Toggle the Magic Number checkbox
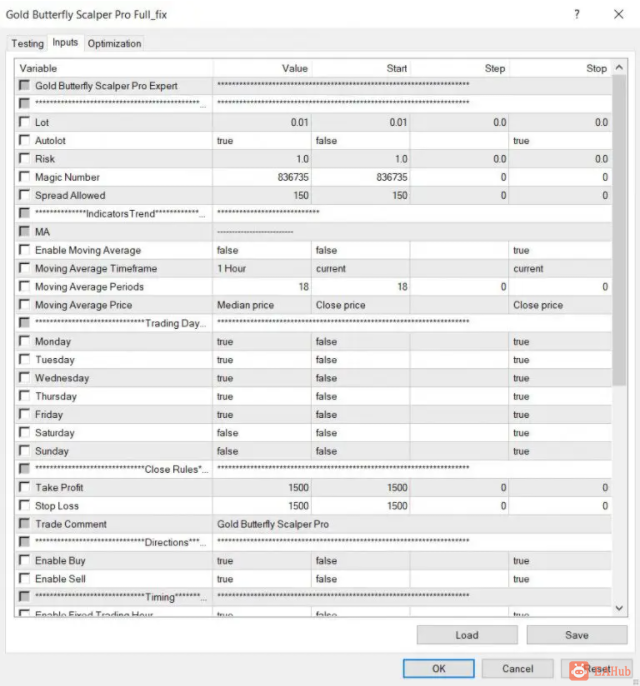640x686 pixels. click(24, 176)
